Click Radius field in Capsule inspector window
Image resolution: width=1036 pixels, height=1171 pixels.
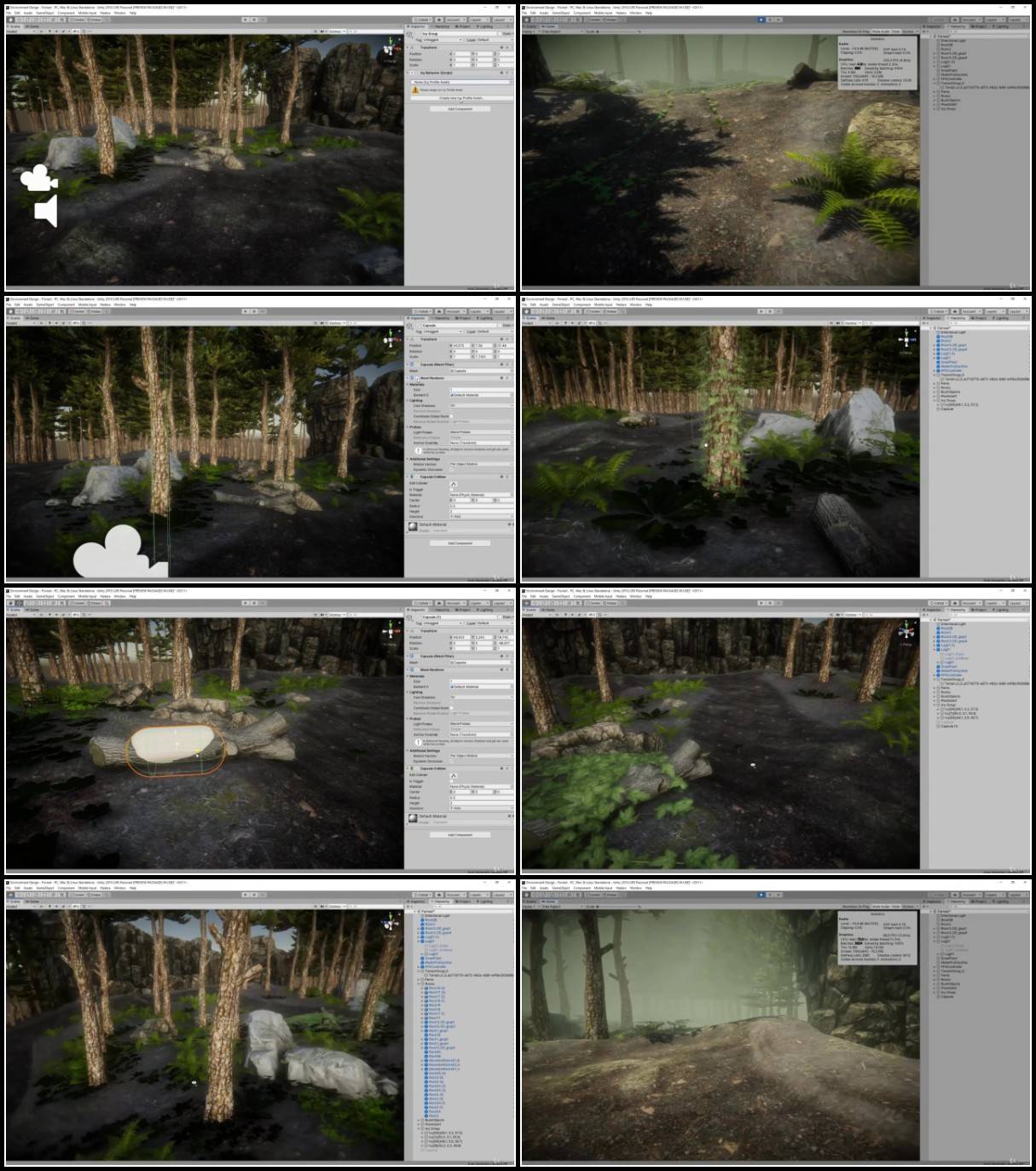pos(482,506)
